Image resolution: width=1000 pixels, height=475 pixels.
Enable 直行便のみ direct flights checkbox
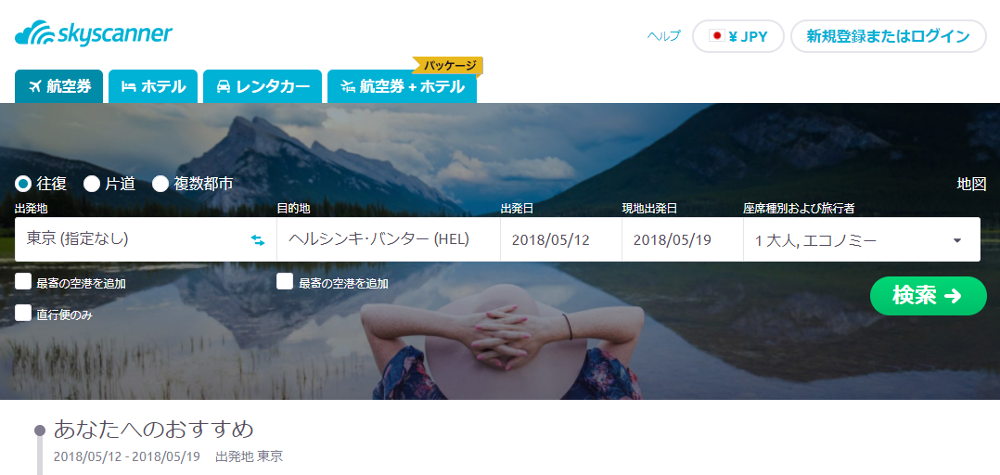point(24,313)
